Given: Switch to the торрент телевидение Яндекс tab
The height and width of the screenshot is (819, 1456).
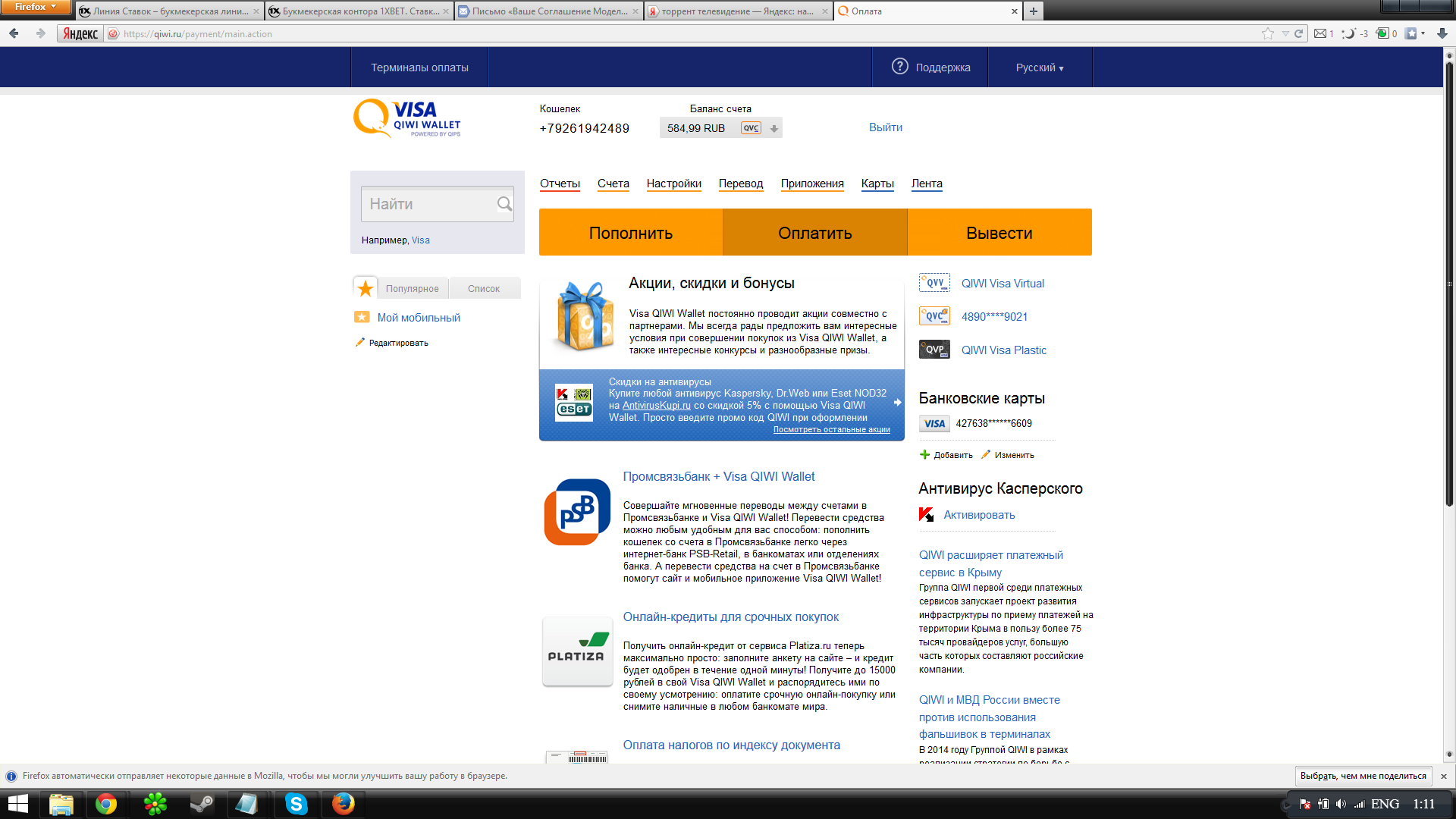Looking at the screenshot, I should click(x=738, y=11).
